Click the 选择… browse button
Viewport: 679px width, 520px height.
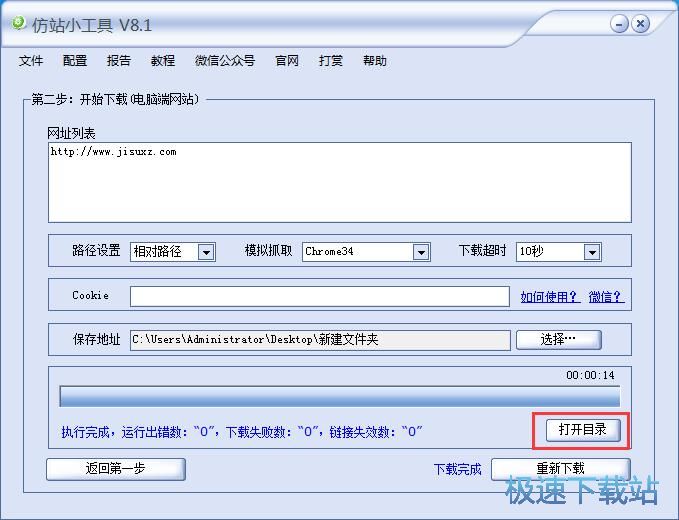(559, 340)
